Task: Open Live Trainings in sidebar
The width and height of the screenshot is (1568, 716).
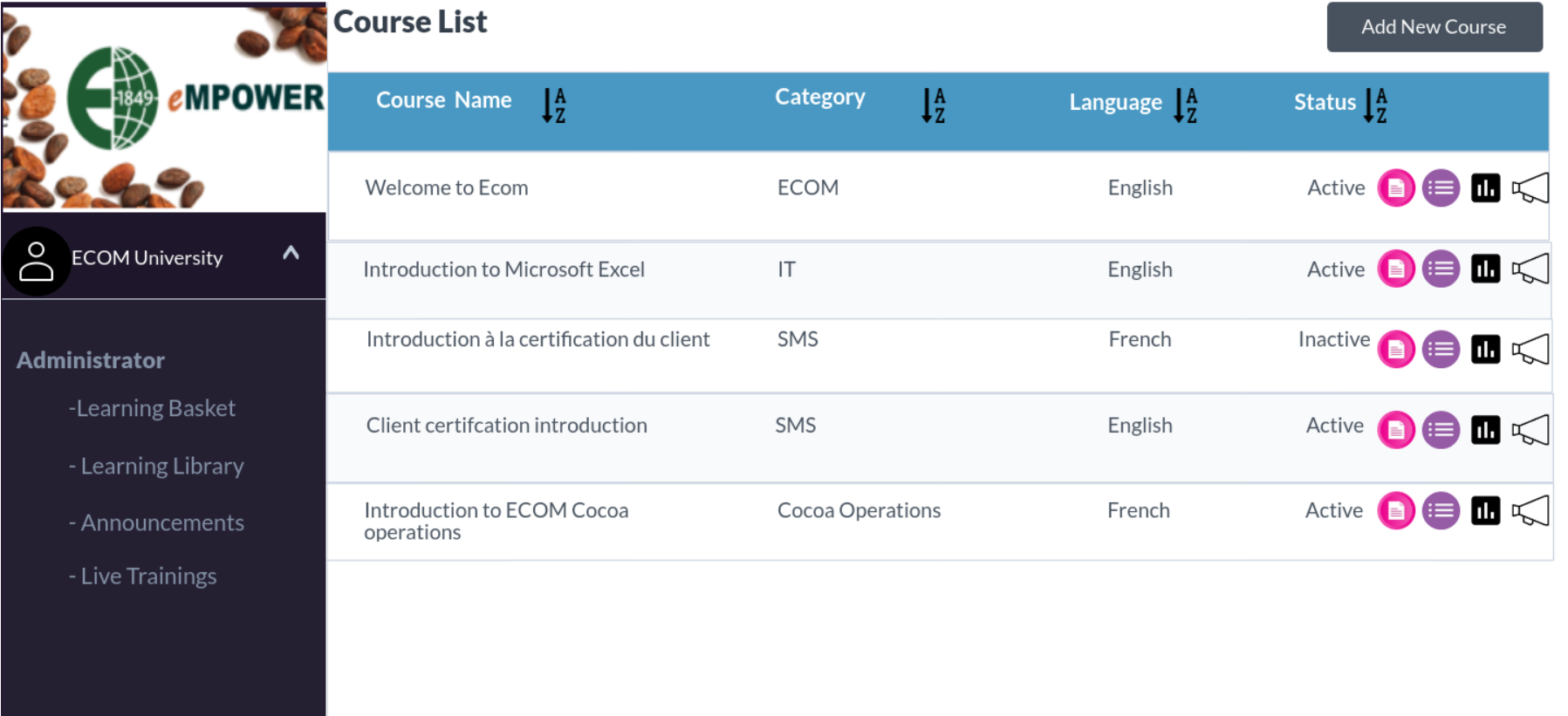Action: point(142,576)
